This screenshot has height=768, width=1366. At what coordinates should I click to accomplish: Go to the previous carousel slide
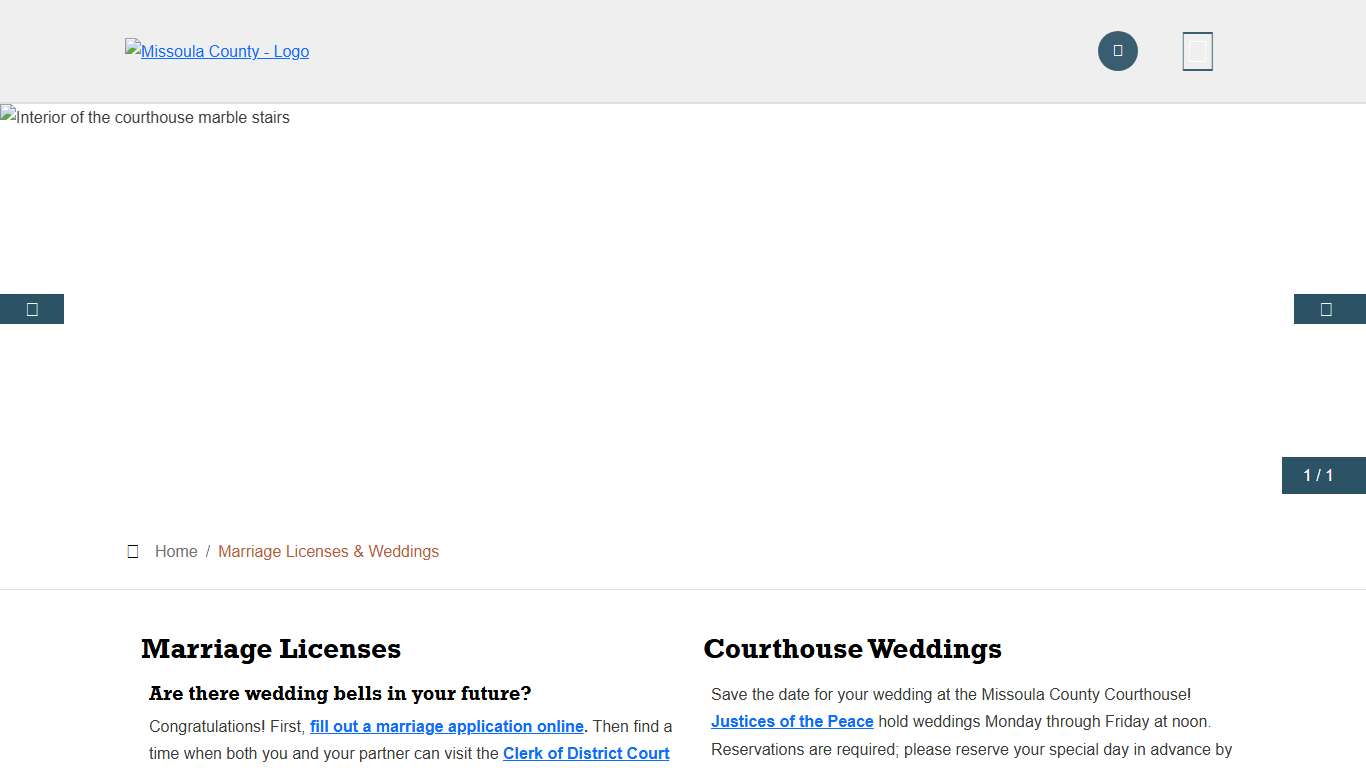[31, 308]
